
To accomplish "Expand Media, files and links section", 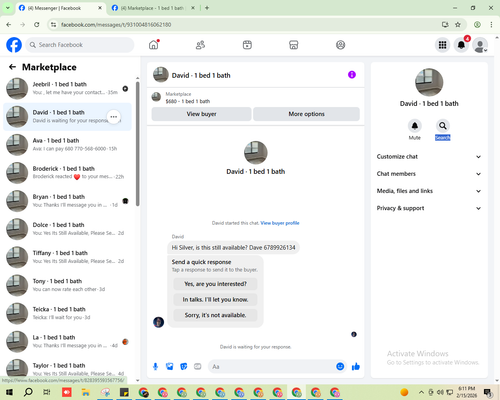I will point(429,191).
